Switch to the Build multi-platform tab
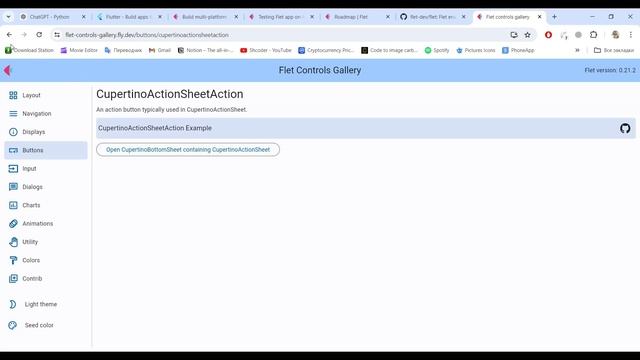640x360 pixels. tap(205, 17)
